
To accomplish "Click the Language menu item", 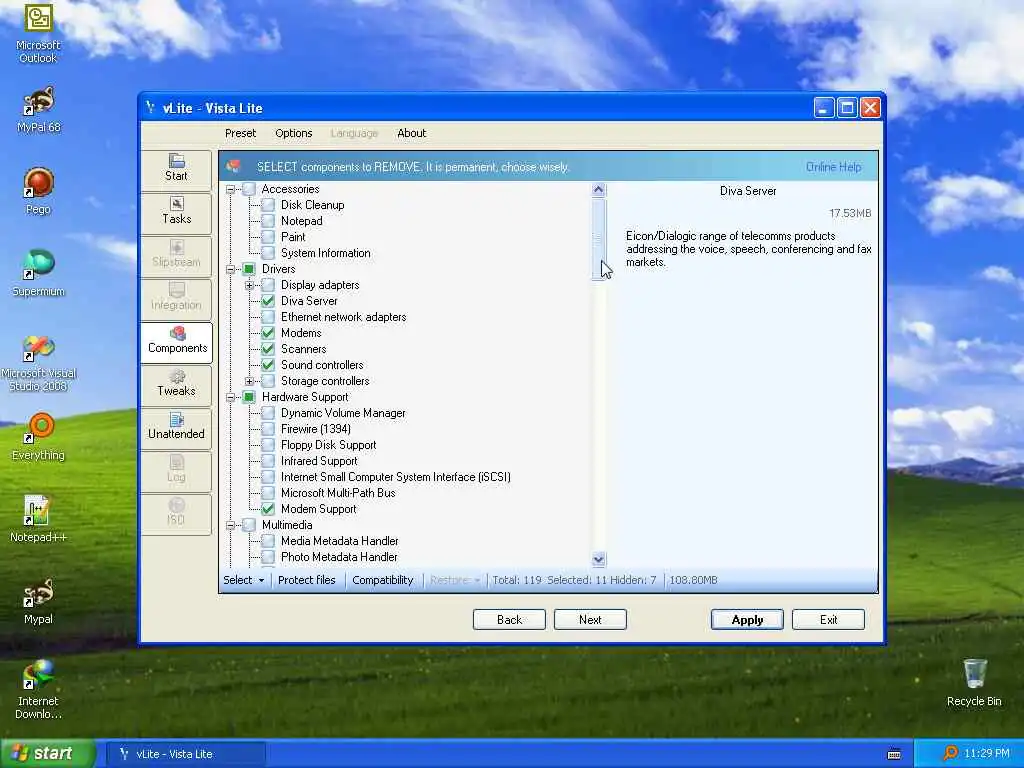I will click(x=354, y=133).
